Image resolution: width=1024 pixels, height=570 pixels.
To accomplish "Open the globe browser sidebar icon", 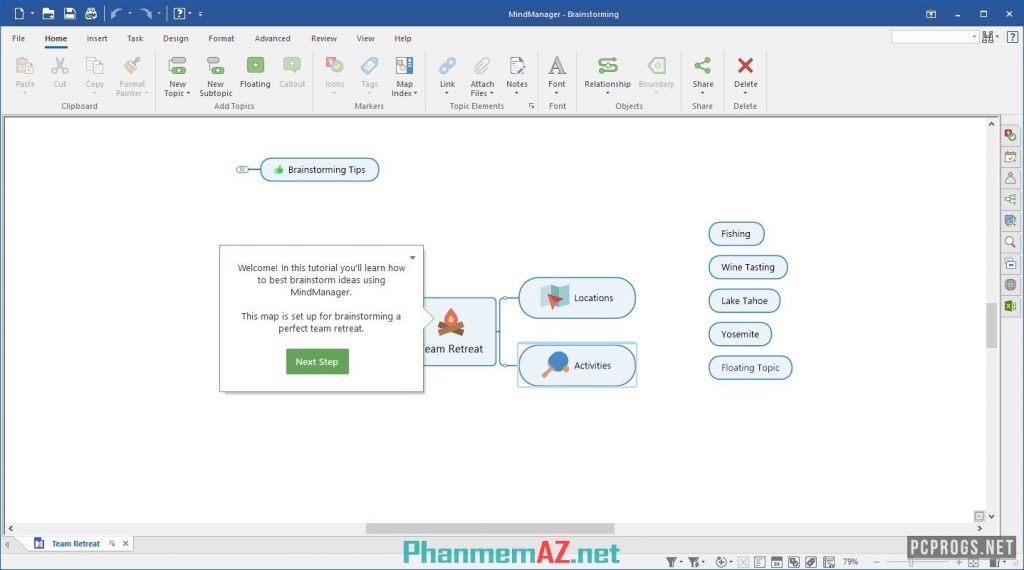I will click(1010, 285).
